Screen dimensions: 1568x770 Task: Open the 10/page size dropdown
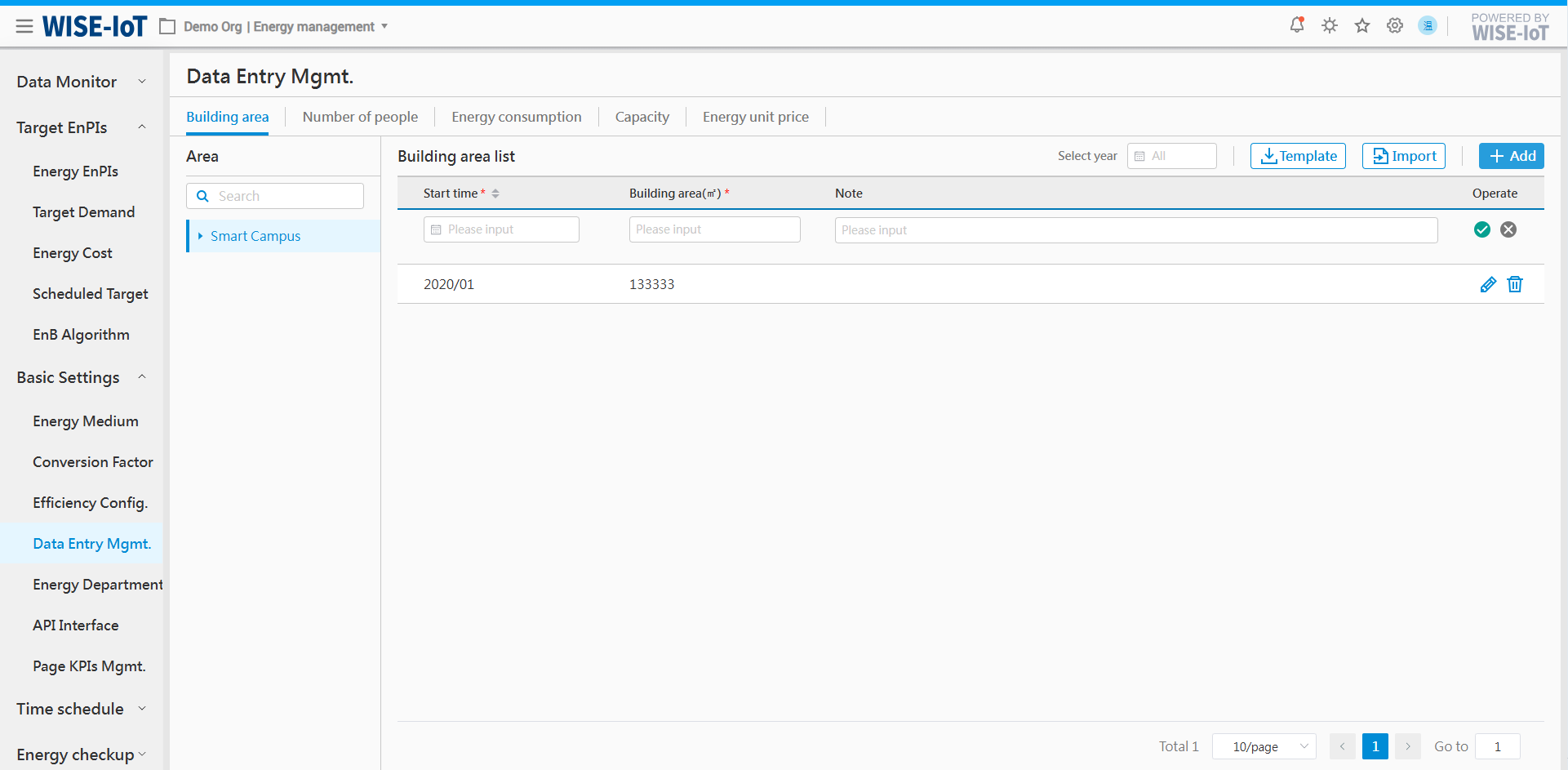tap(1264, 746)
